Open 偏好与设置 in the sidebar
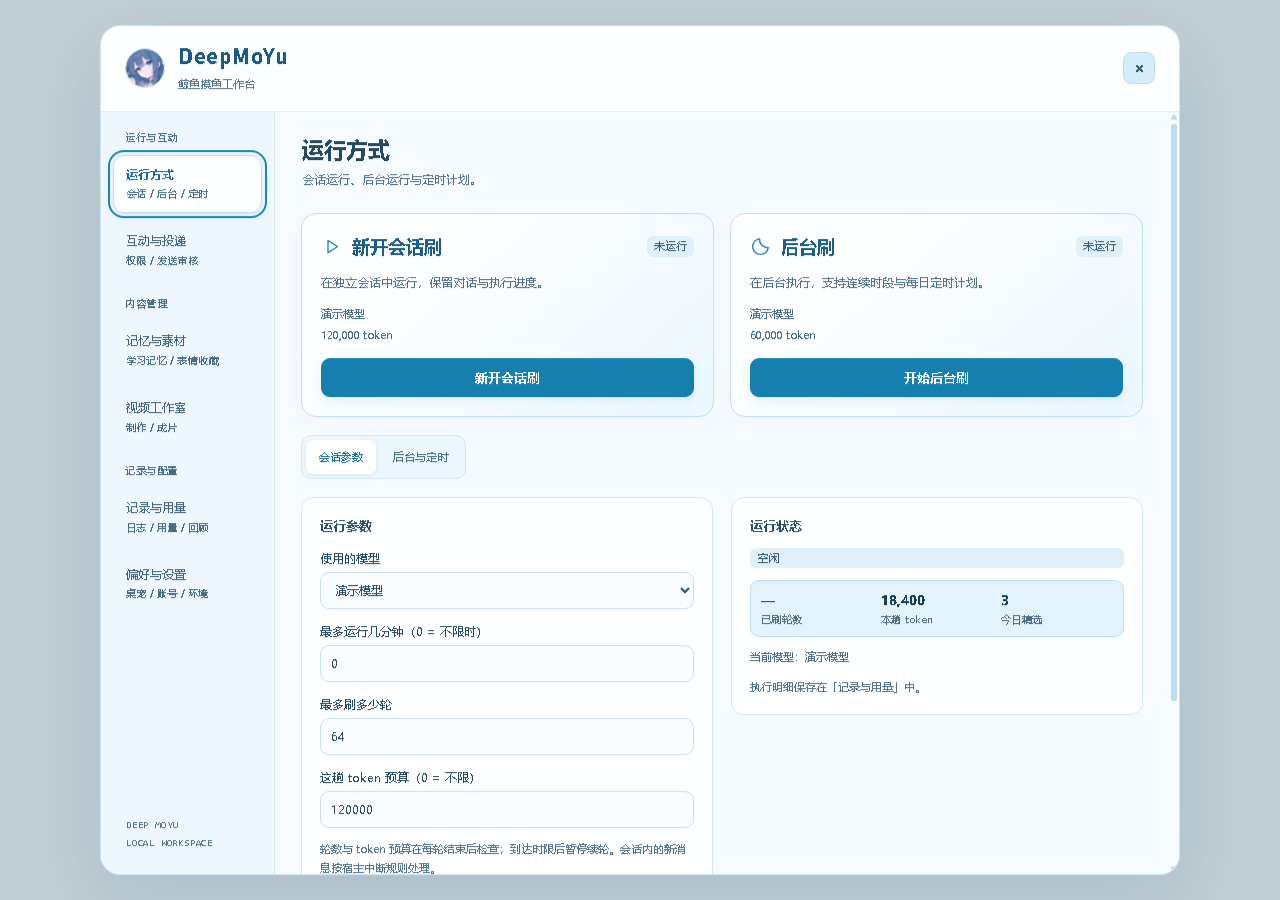The height and width of the screenshot is (900, 1280). click(187, 583)
